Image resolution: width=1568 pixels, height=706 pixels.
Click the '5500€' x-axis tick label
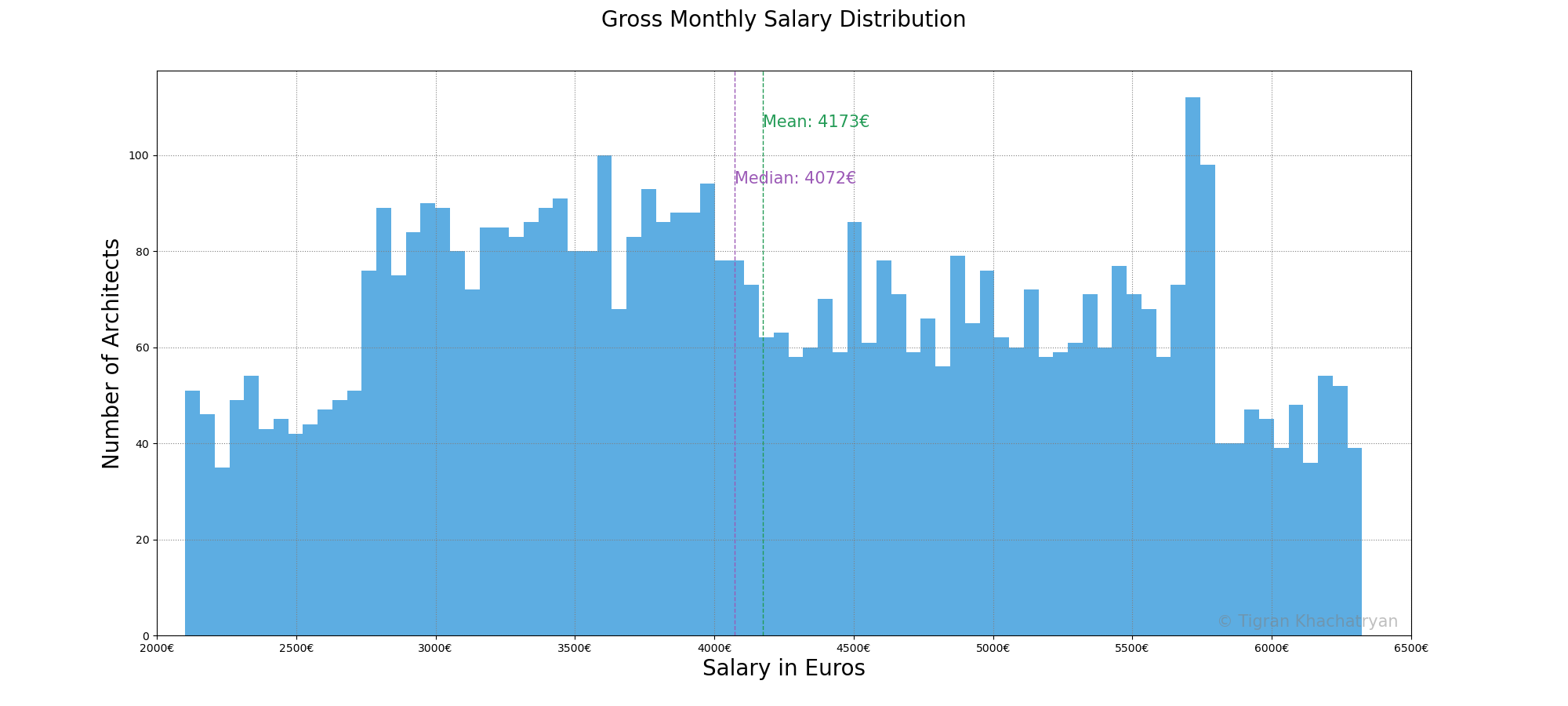click(x=1132, y=649)
